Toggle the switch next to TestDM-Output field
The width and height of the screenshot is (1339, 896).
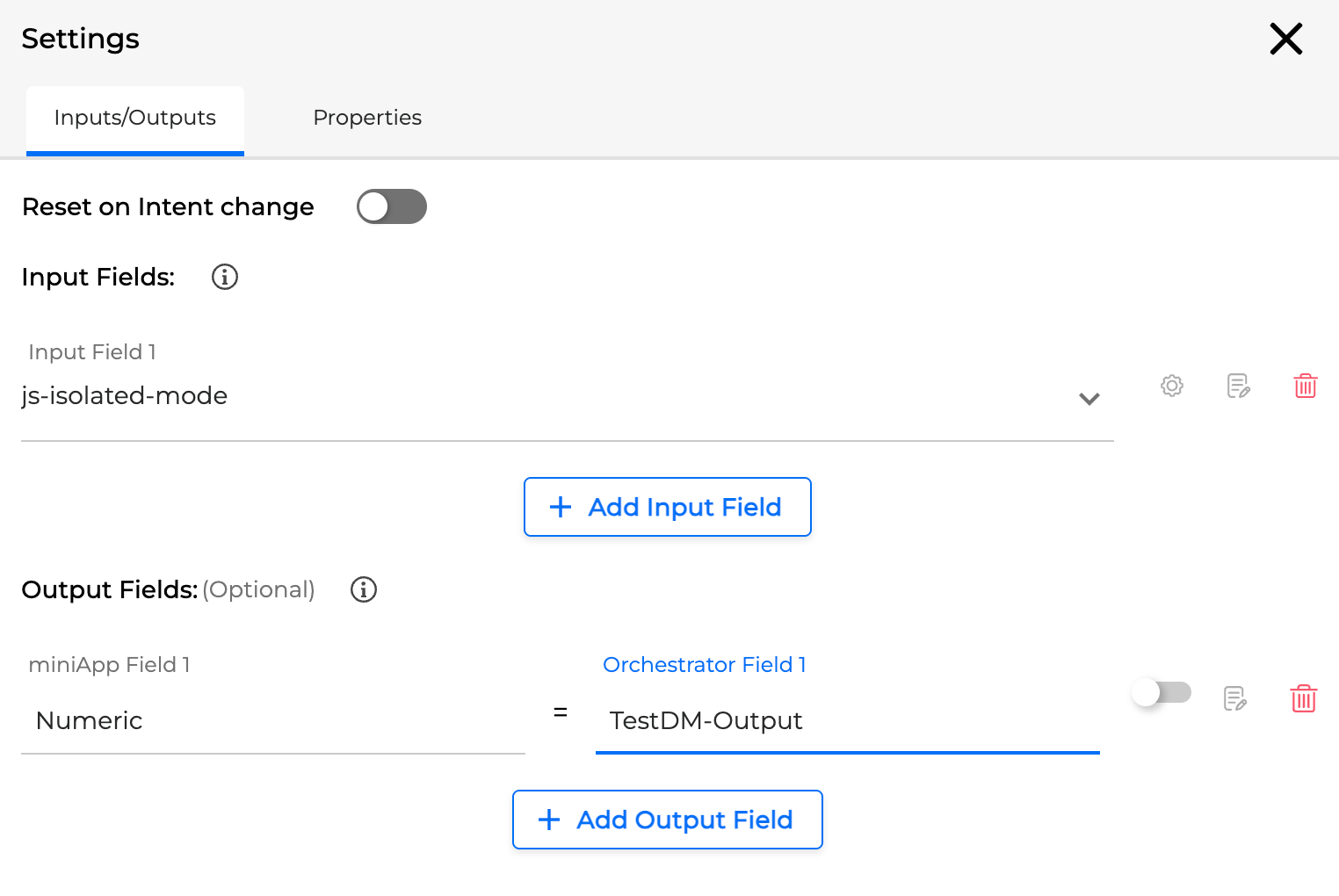click(x=1162, y=692)
